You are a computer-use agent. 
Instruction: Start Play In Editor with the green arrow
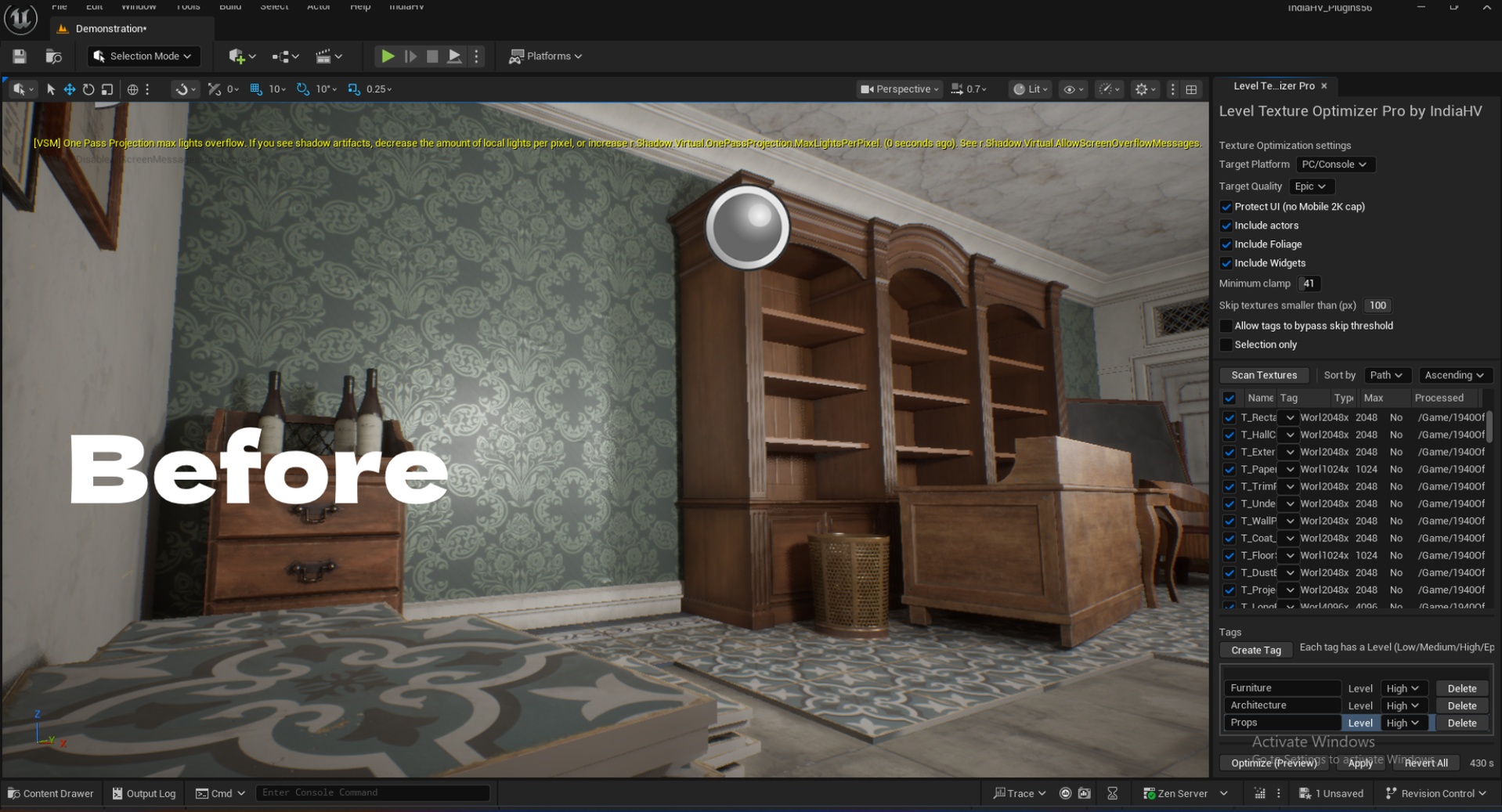click(388, 56)
